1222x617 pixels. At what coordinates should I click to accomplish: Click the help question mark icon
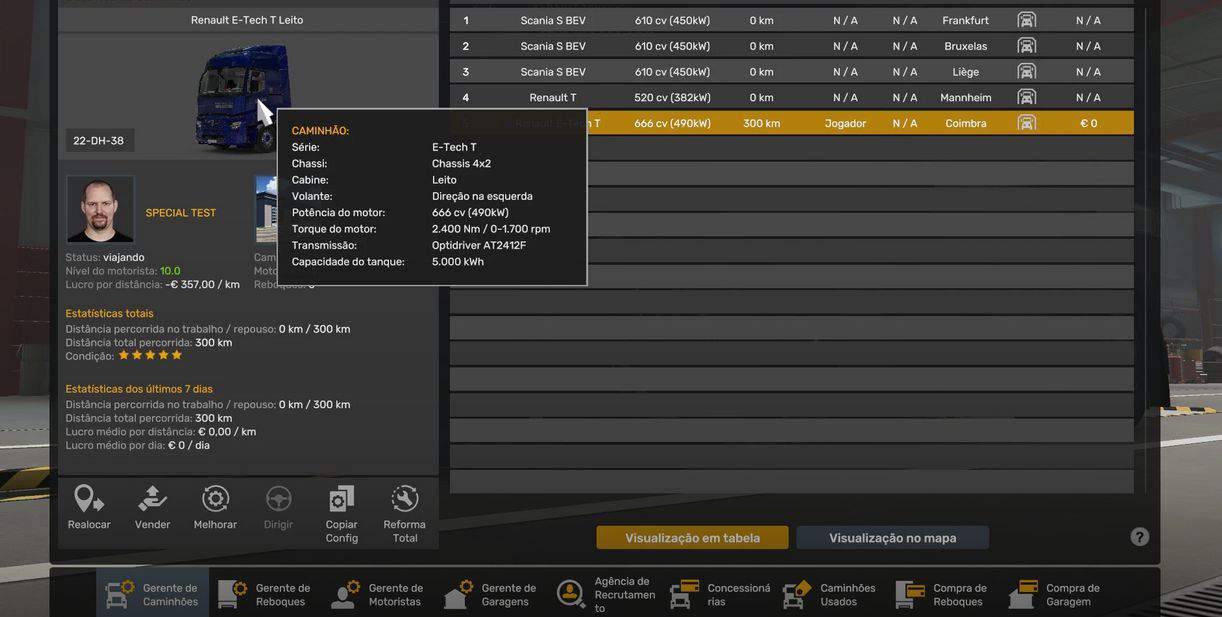pyautogui.click(x=1139, y=537)
